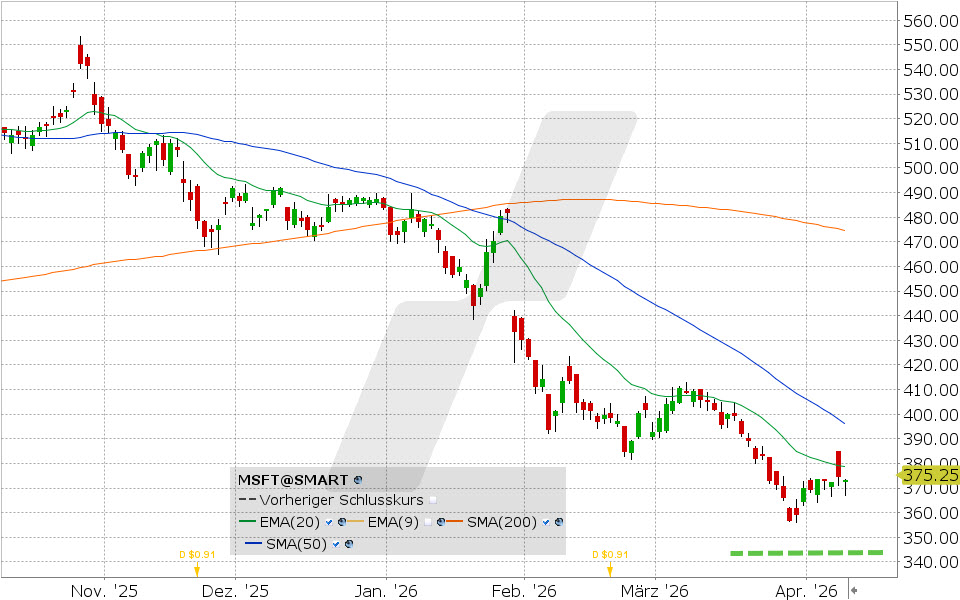Image resolution: width=960 pixels, height=600 pixels.
Task: Enable the Vorheriger Schlusskurs checkbox
Action: [x=433, y=500]
